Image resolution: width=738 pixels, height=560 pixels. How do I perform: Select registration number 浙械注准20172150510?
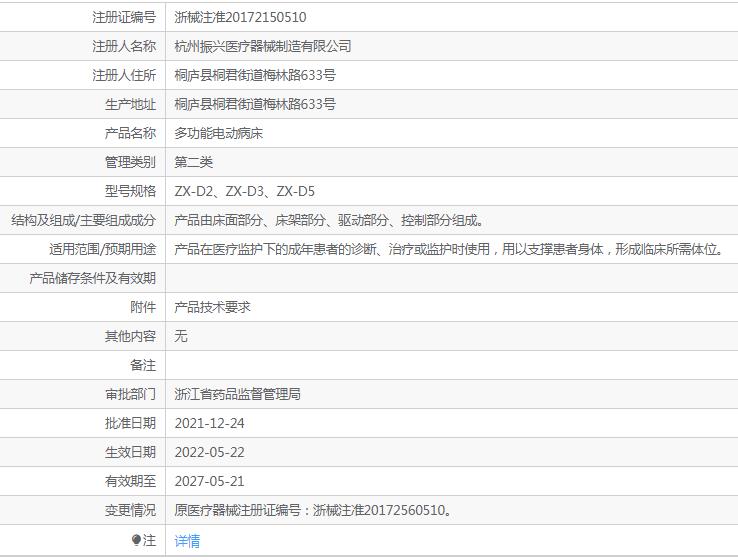240,17
